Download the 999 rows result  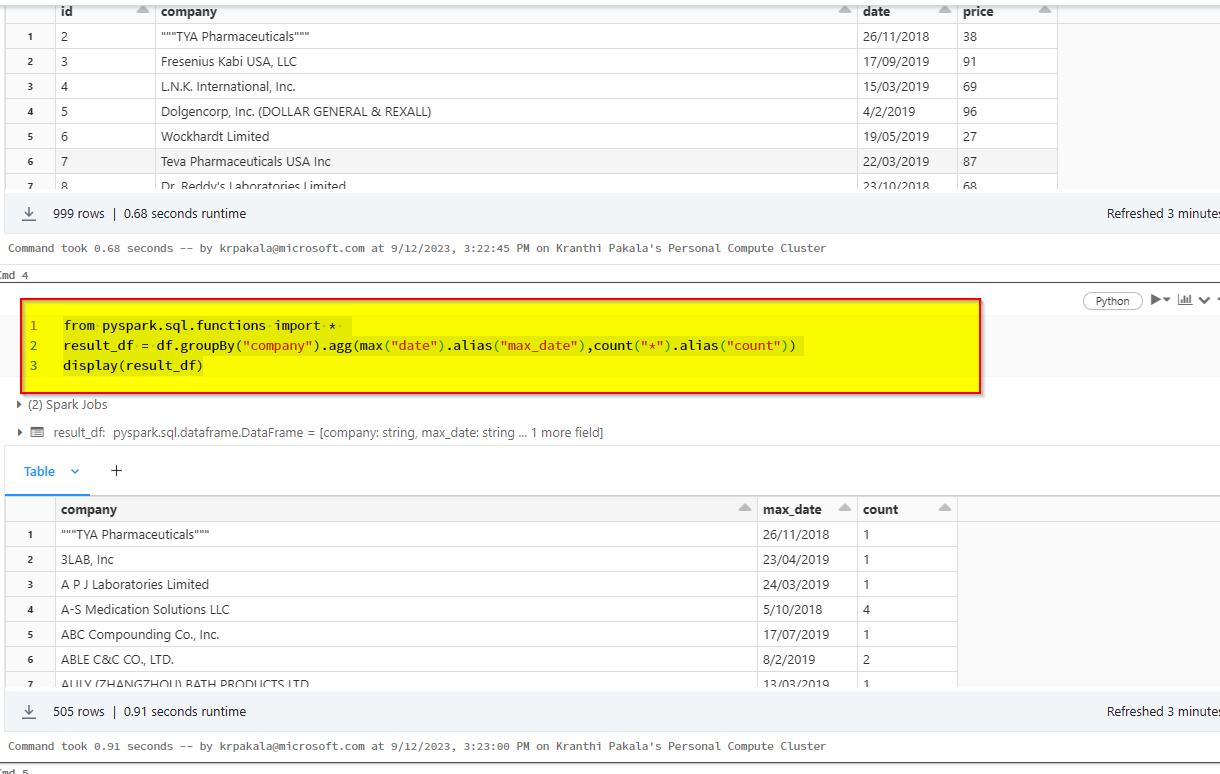pyautogui.click(x=29, y=213)
